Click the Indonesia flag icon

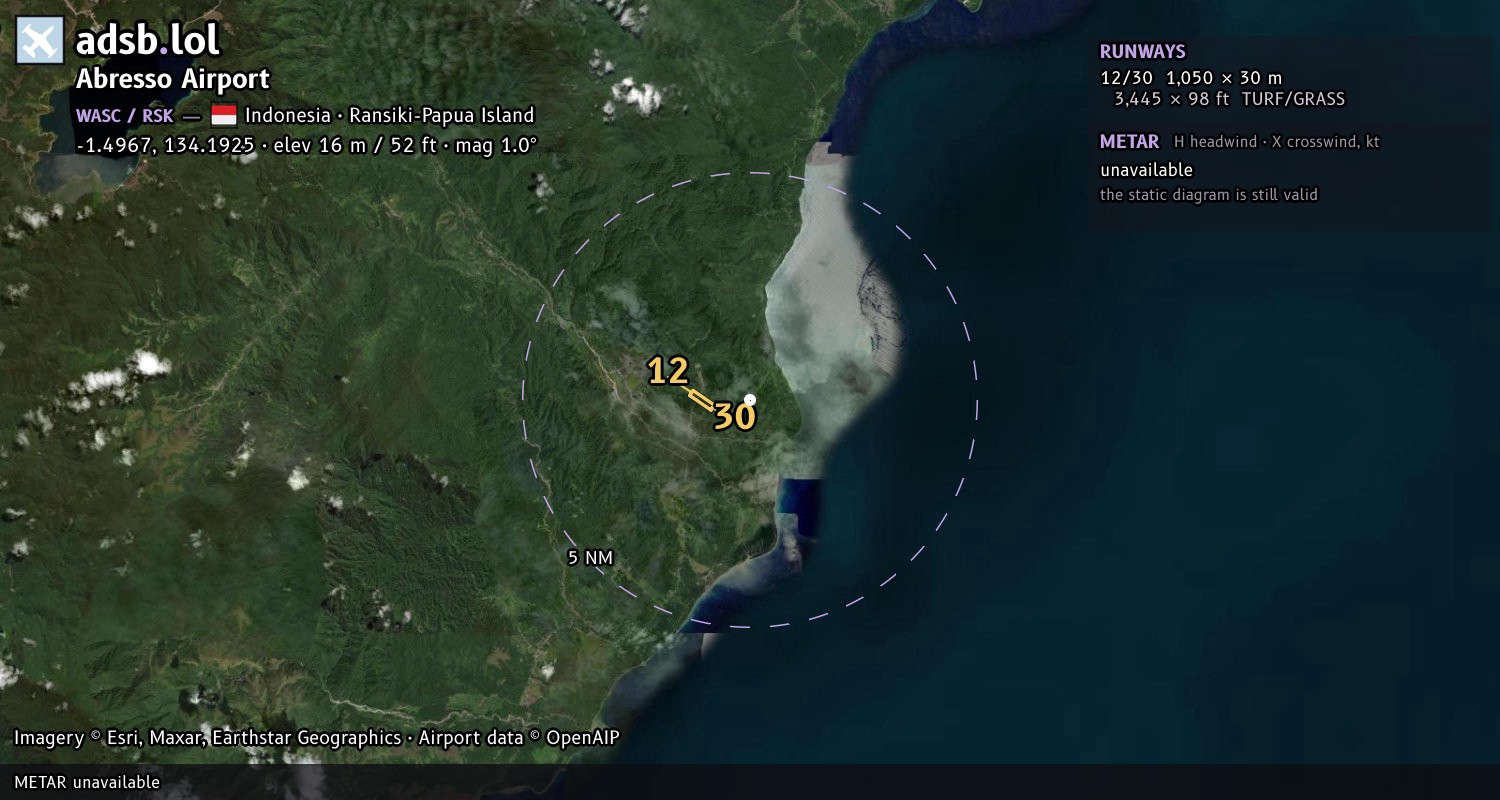click(224, 115)
